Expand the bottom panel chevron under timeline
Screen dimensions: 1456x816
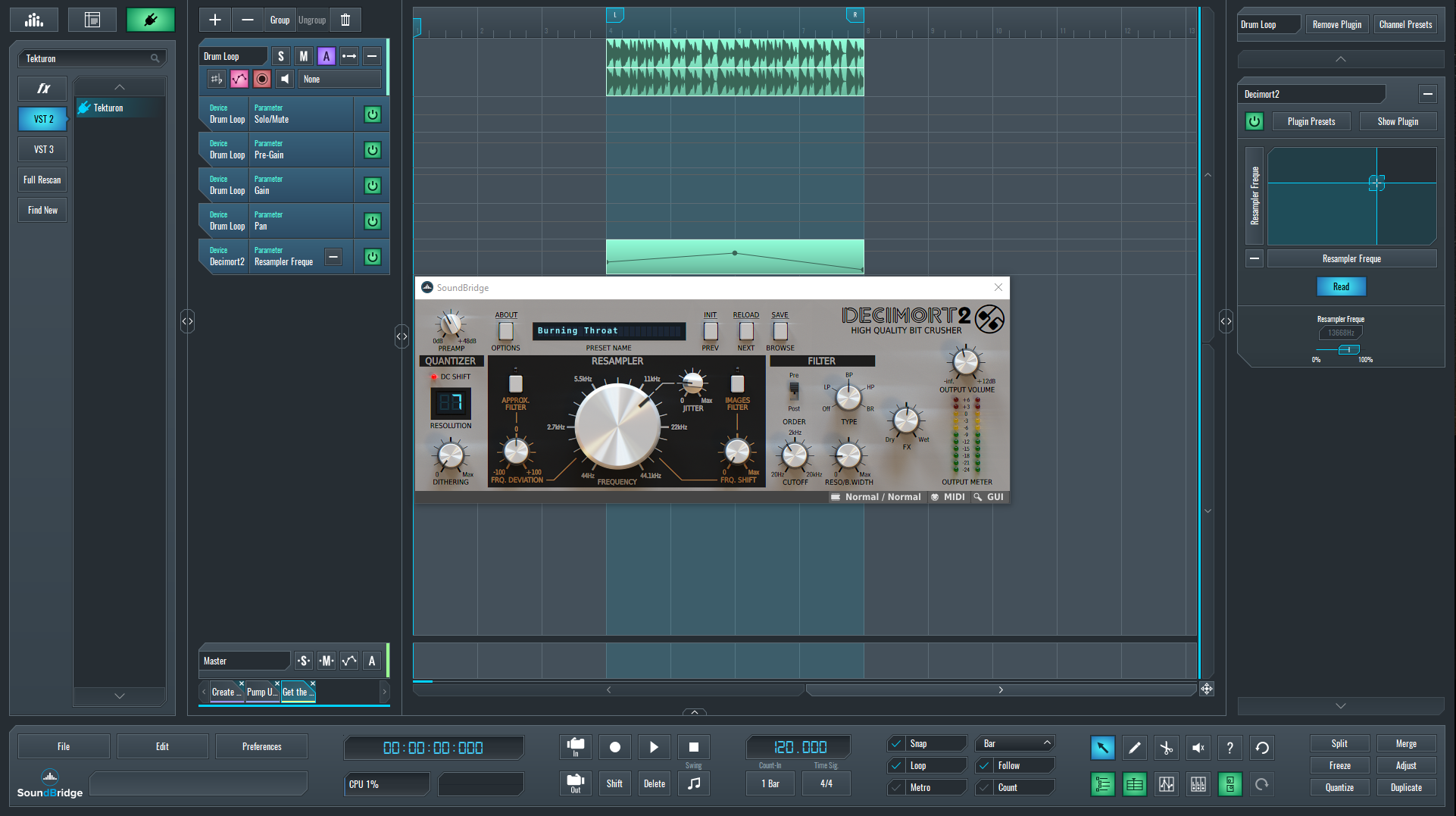pos(695,712)
